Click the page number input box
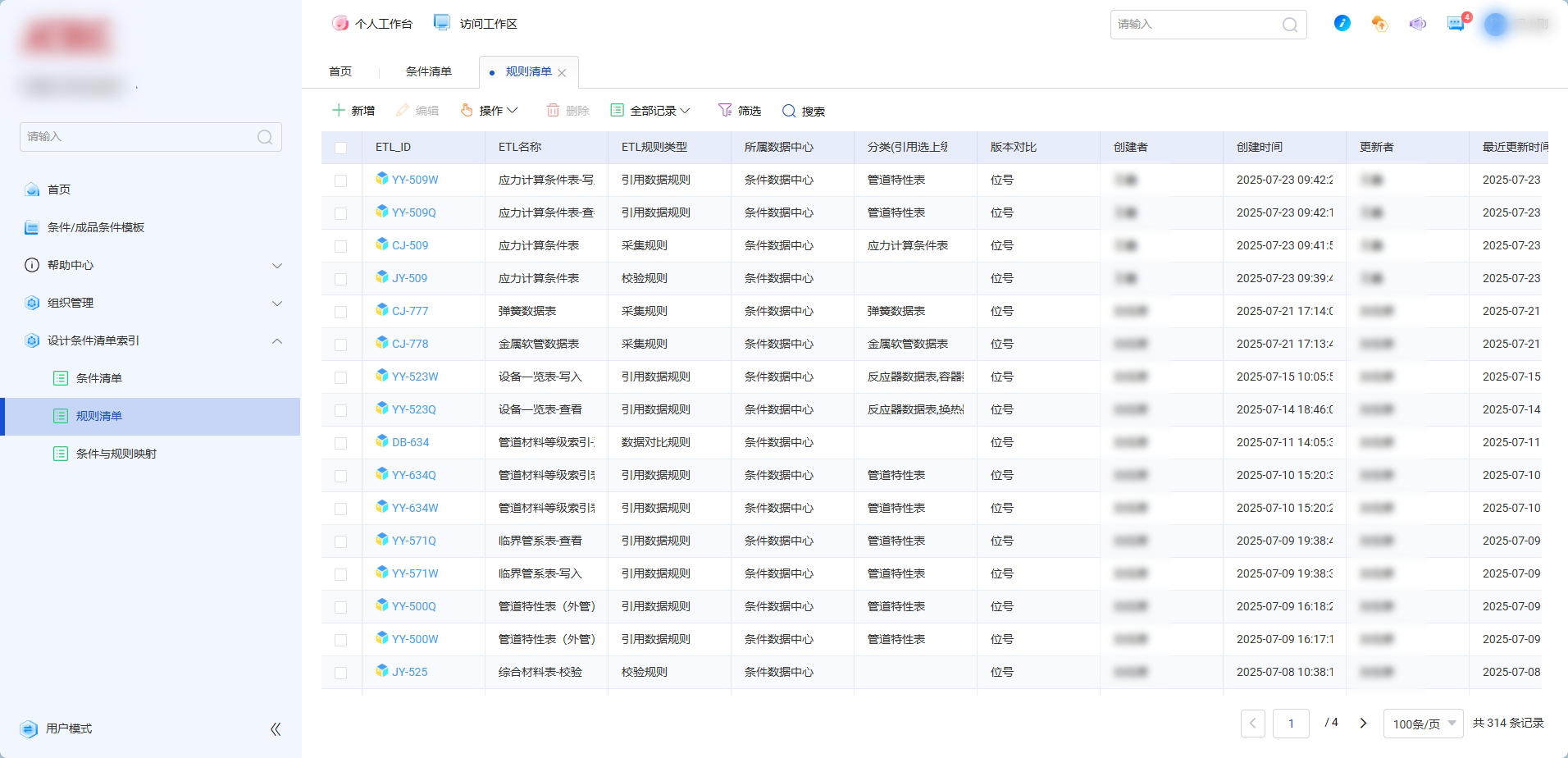1568x758 pixels. tap(1291, 724)
